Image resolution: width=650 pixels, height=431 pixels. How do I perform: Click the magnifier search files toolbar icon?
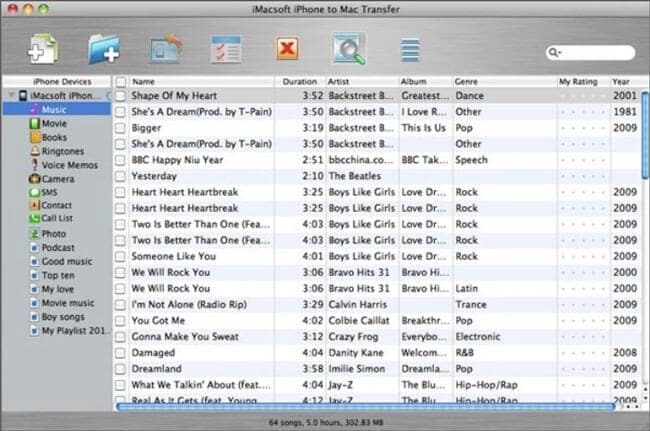(x=349, y=48)
